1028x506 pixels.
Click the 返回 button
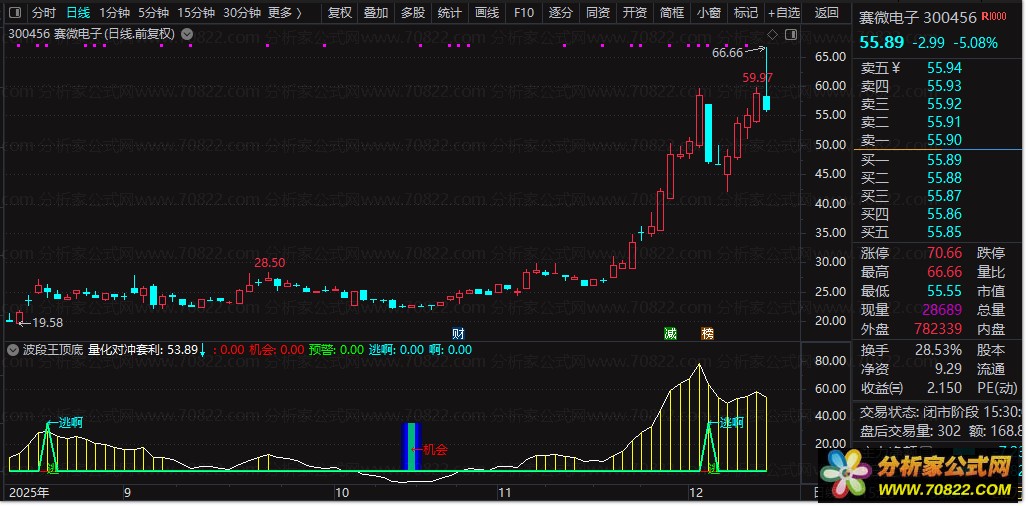(x=826, y=12)
